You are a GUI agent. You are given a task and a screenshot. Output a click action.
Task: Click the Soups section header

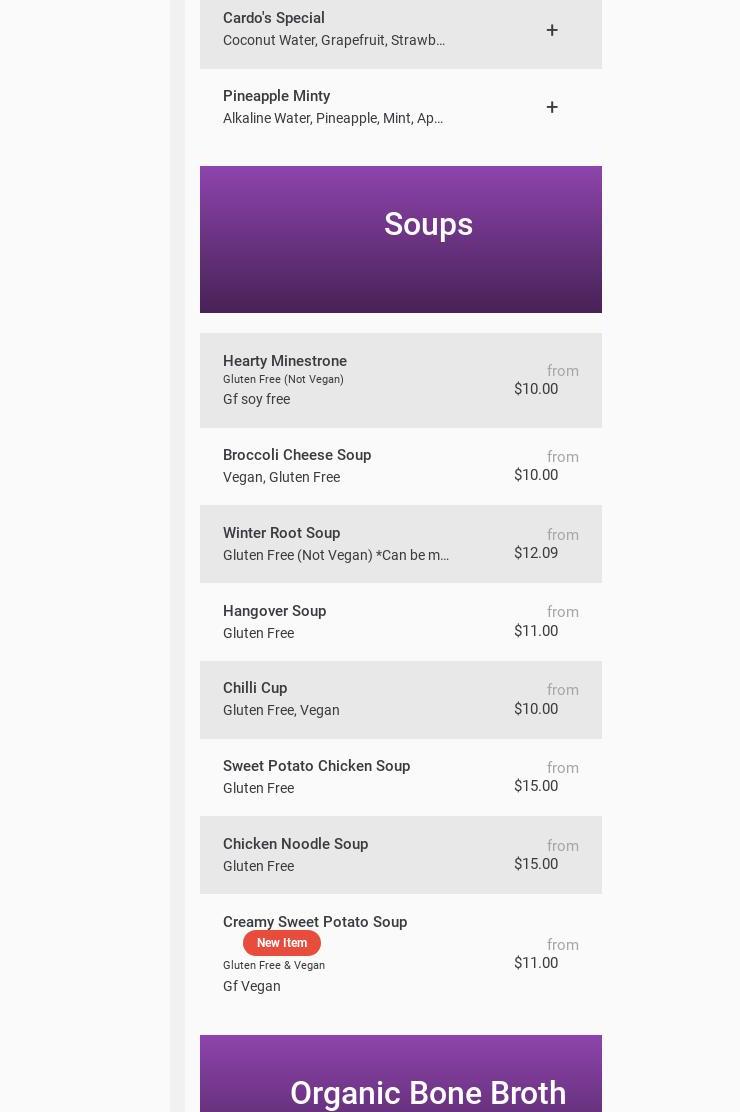point(428,225)
